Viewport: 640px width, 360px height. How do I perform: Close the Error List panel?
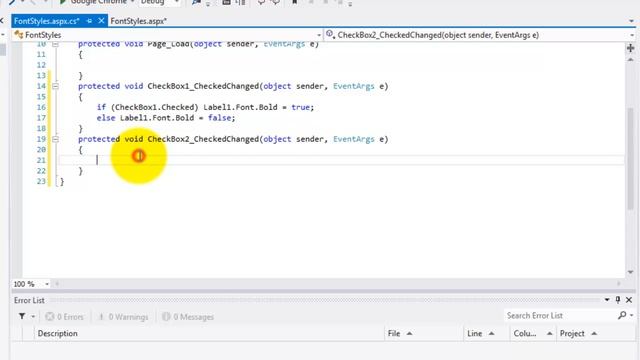coord(629,300)
